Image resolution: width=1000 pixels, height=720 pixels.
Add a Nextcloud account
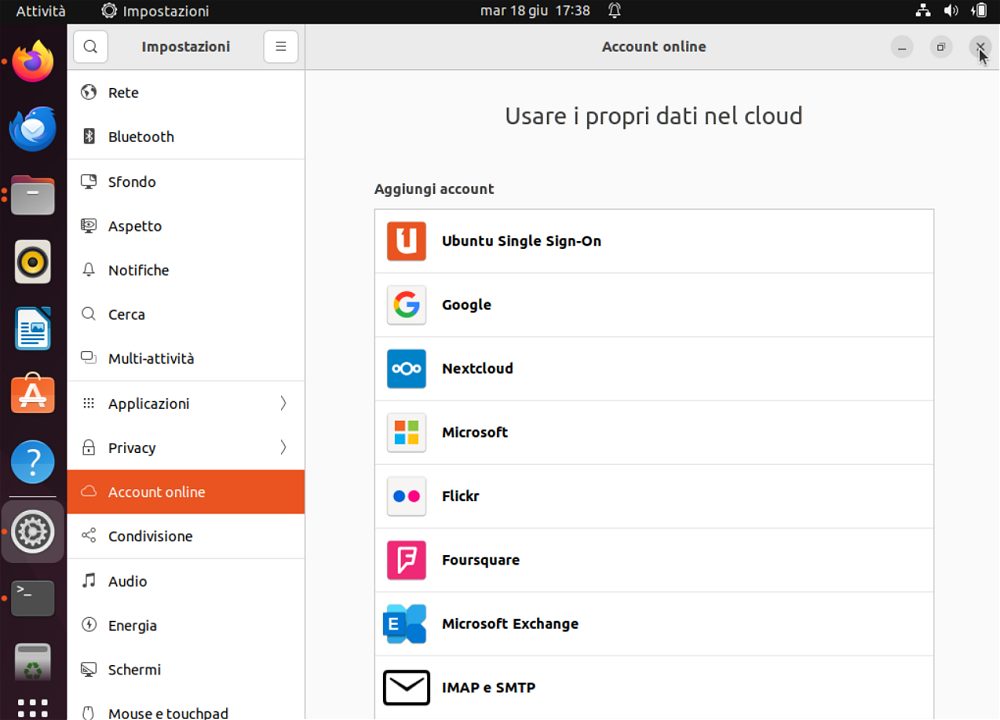(654, 369)
